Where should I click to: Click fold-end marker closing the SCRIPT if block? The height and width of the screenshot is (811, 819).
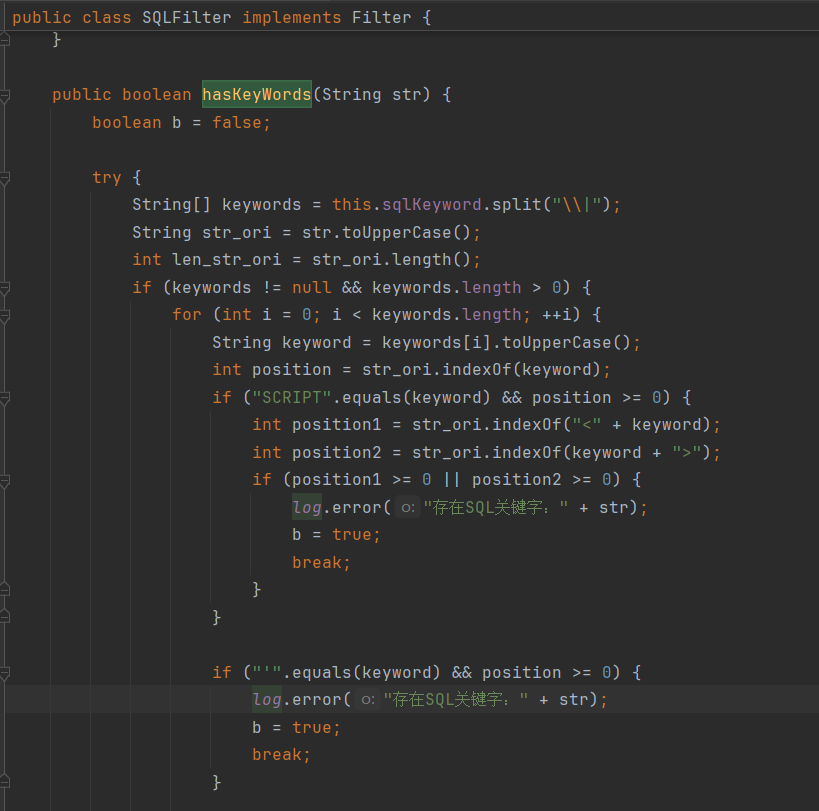5,618
